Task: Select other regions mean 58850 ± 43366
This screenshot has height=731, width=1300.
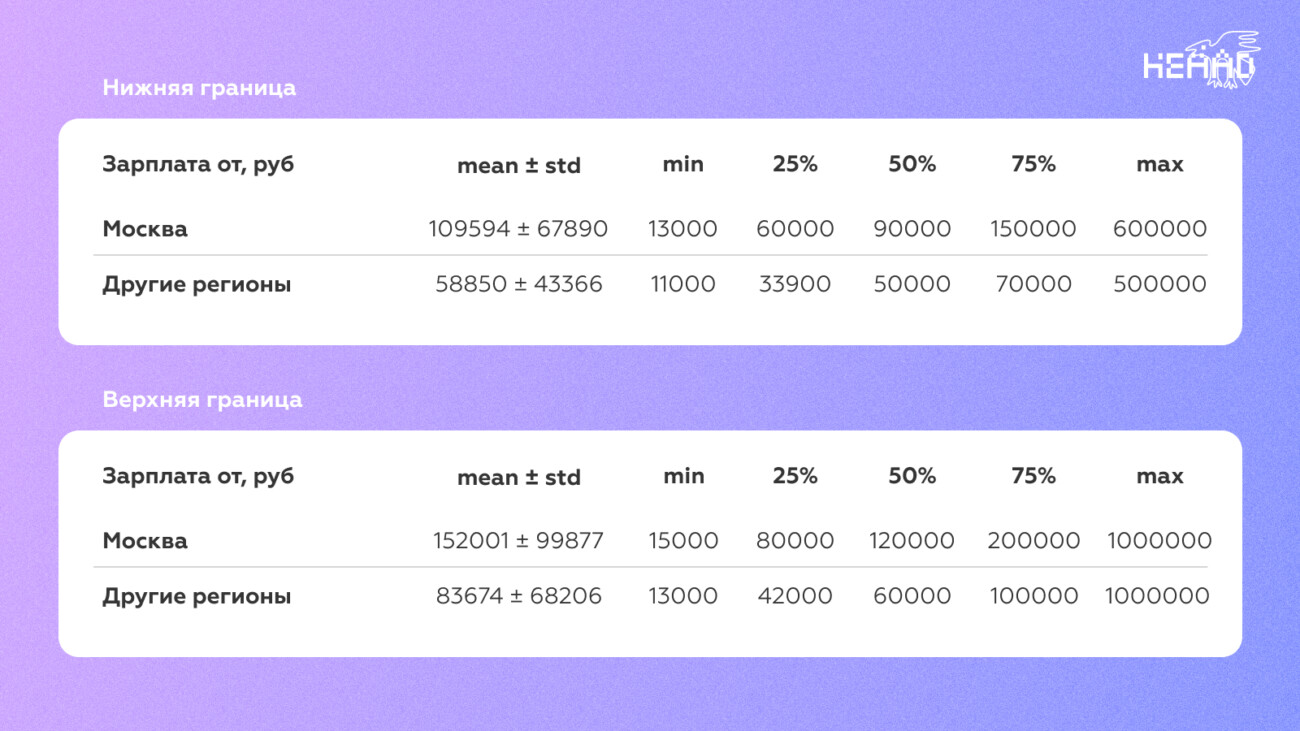Action: 518,284
